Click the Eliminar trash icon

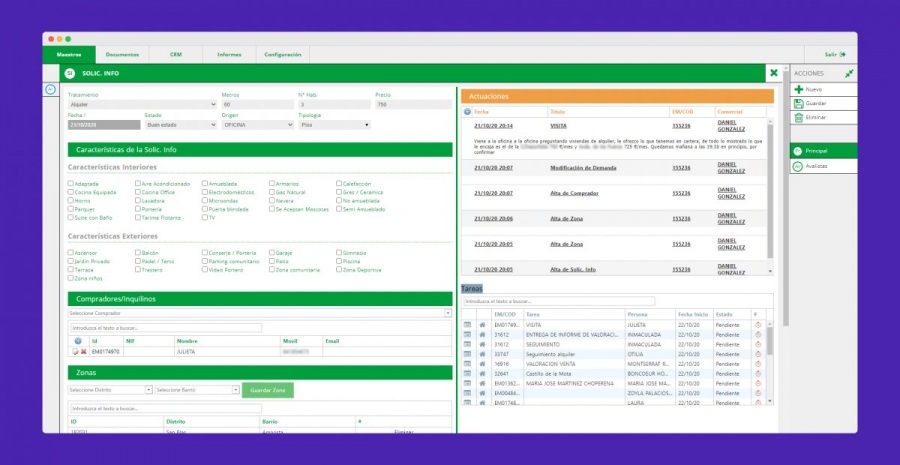click(x=798, y=117)
